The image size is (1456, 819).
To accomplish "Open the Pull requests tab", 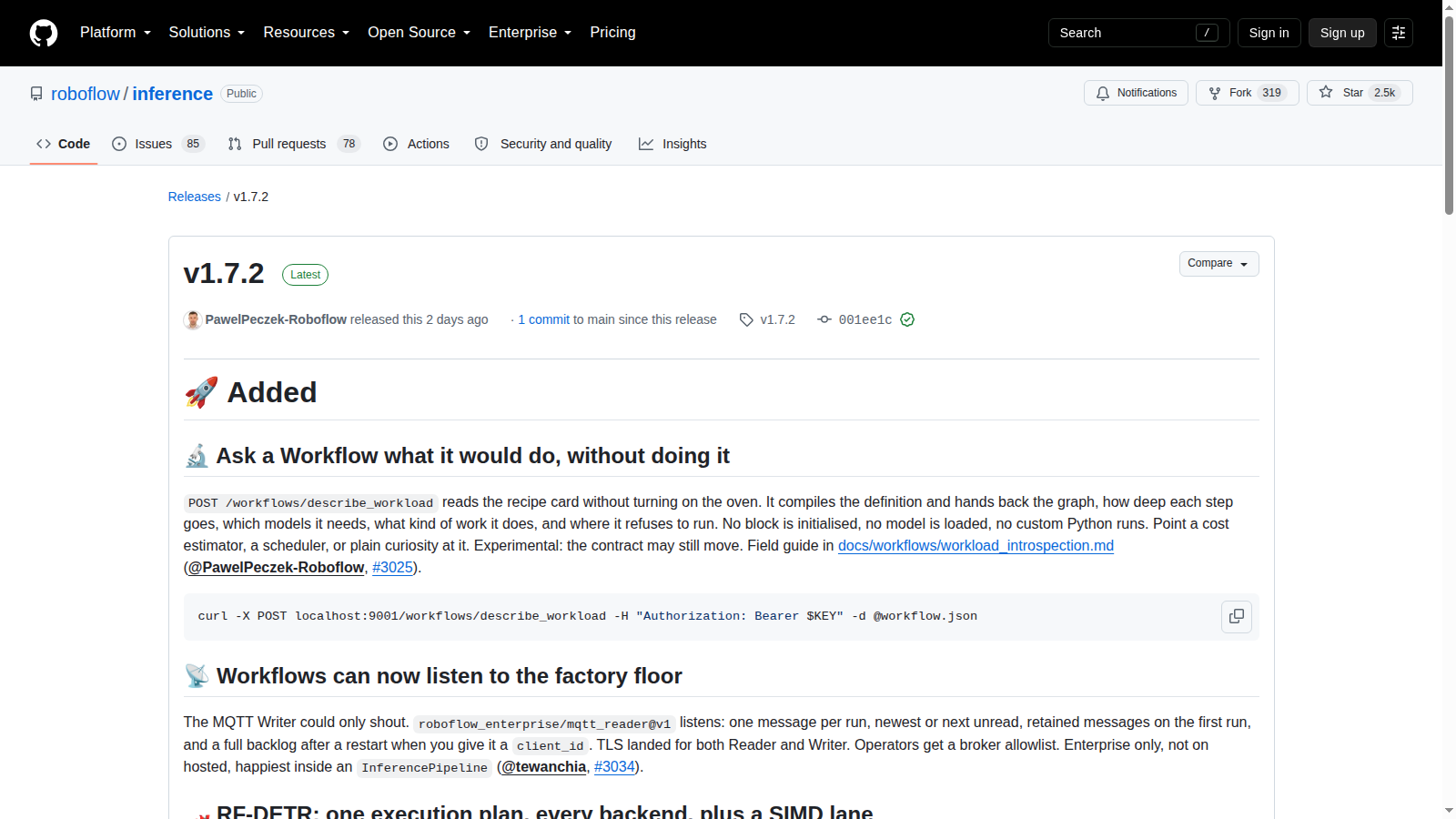I will coord(294,144).
